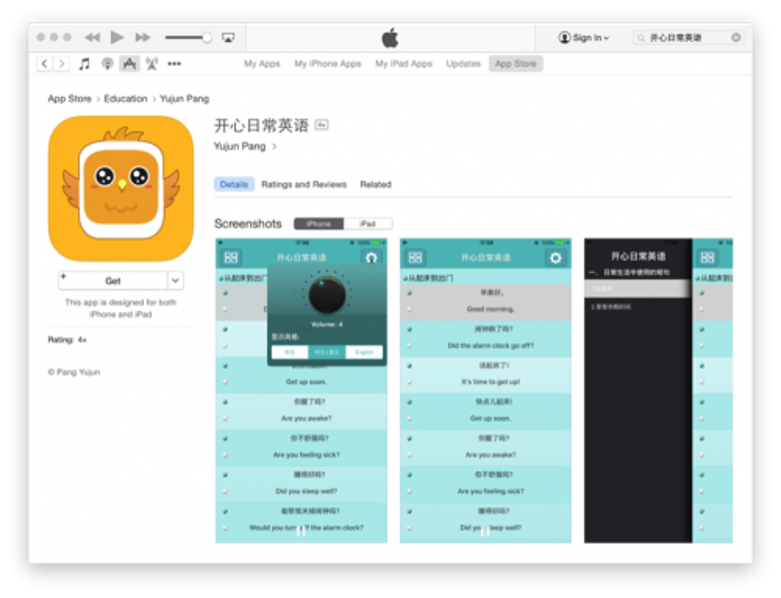This screenshot has height=598, width=781.
Task: Switch to the Podcasts icon
Action: [x=107, y=64]
